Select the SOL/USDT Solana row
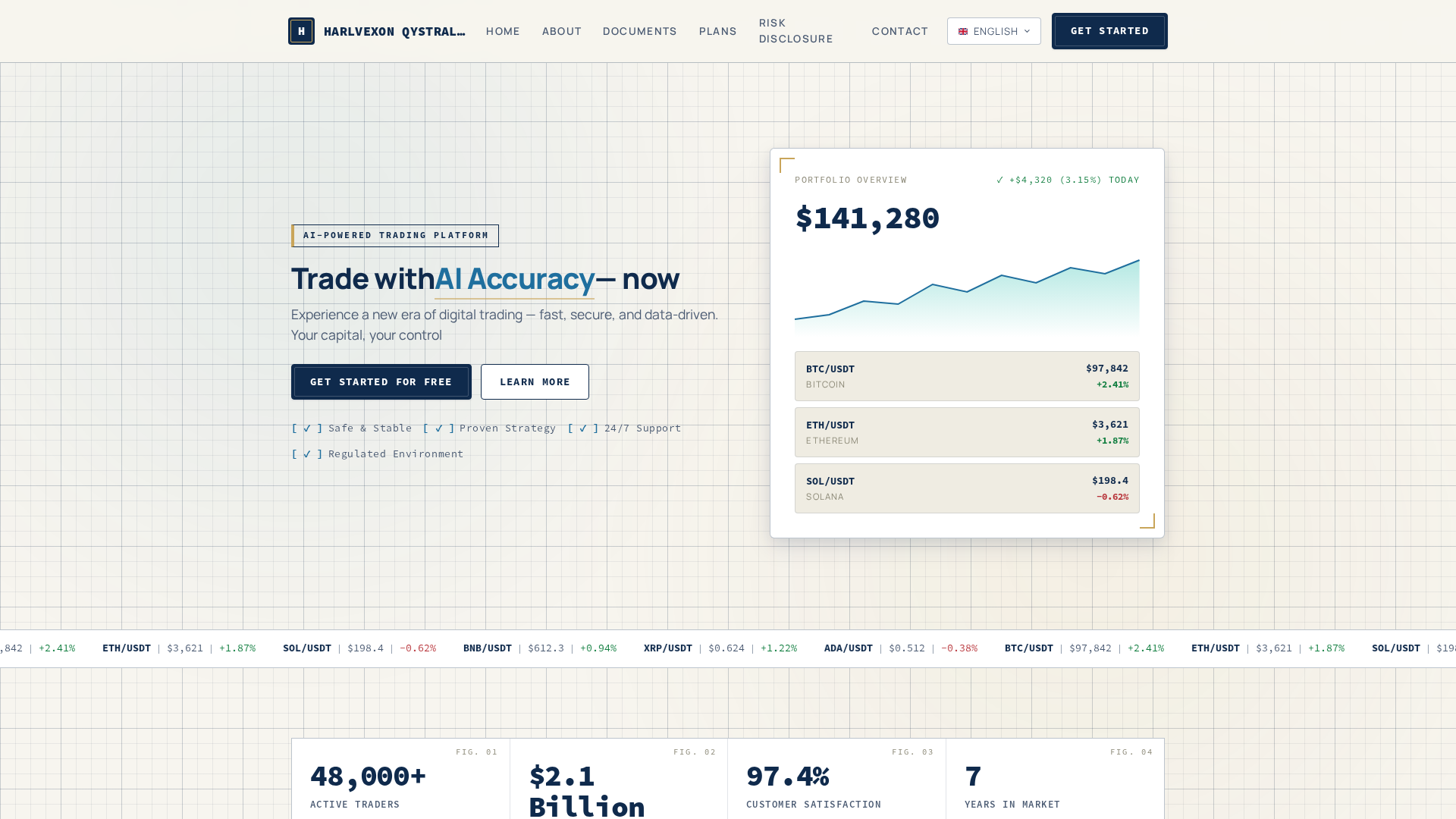This screenshot has height=819, width=1456. pyautogui.click(x=967, y=488)
